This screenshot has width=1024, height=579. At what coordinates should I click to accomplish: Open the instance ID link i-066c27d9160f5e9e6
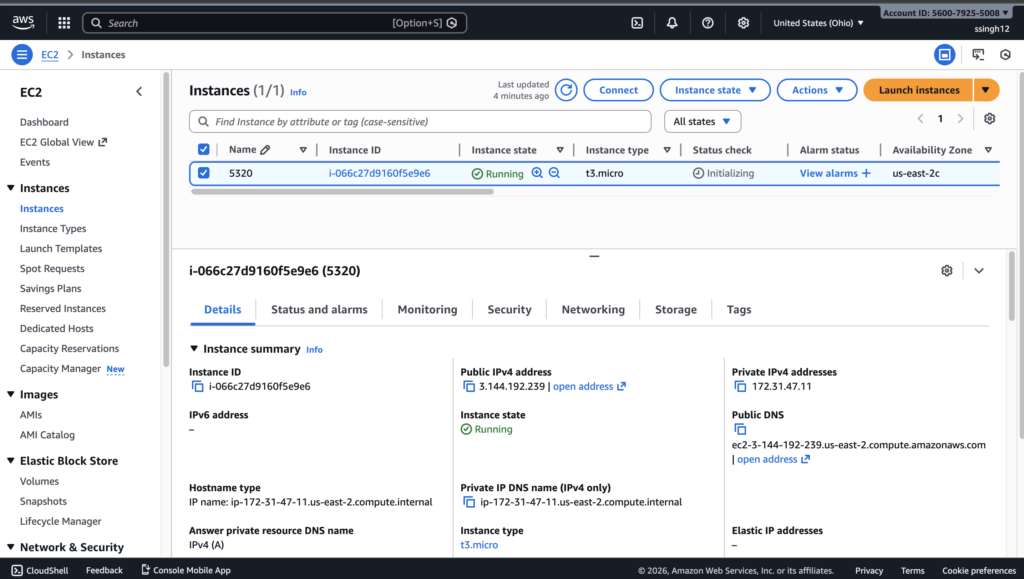click(379, 173)
